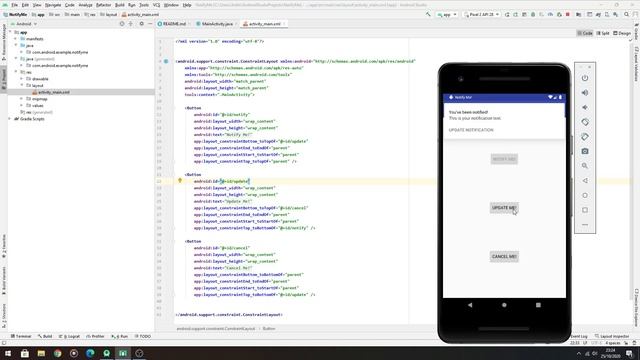640x360 pixels.
Task: Collapse the app module node
Action: (x=11, y=32)
